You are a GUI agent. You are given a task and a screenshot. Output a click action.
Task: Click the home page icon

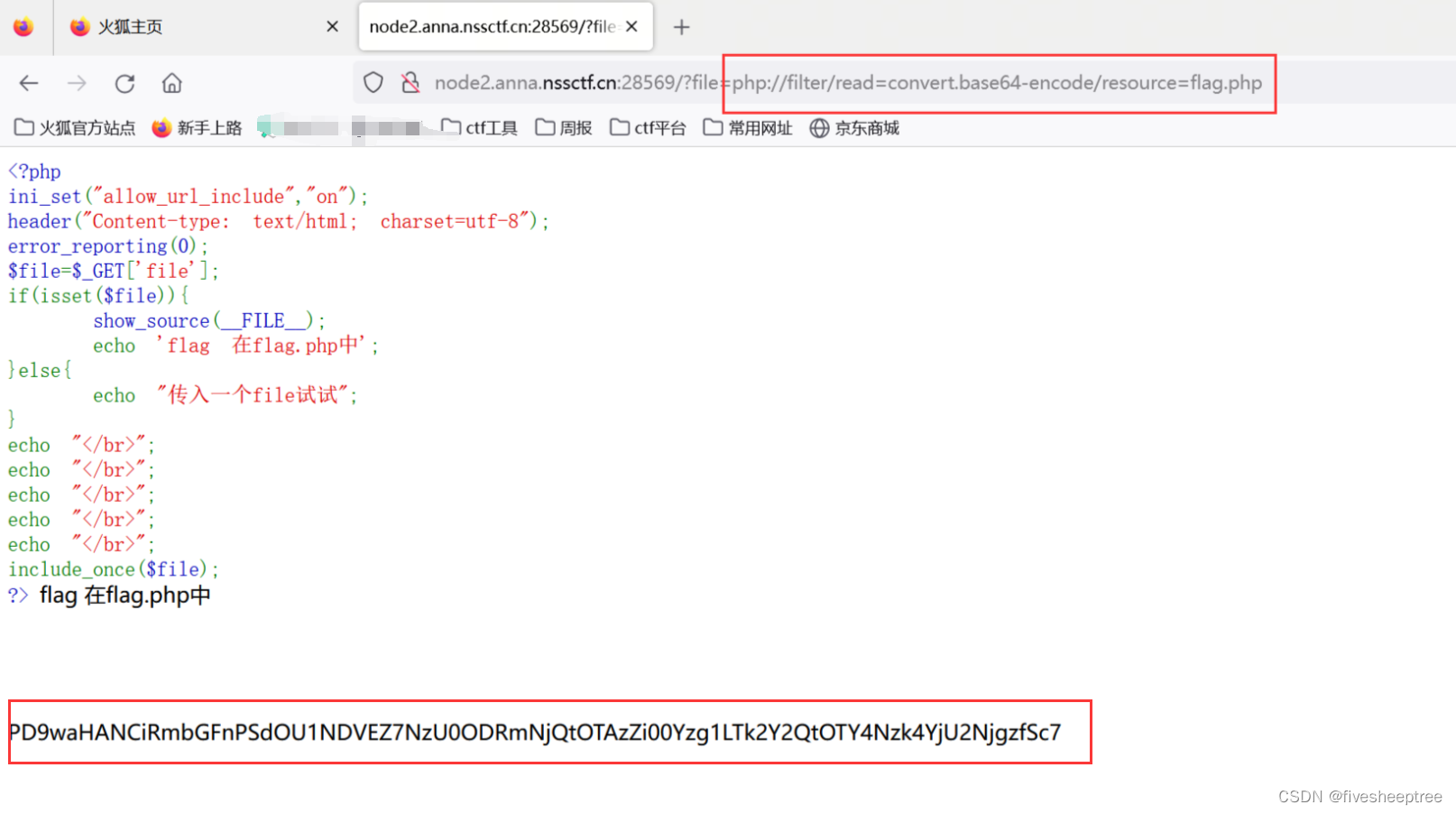(x=171, y=83)
